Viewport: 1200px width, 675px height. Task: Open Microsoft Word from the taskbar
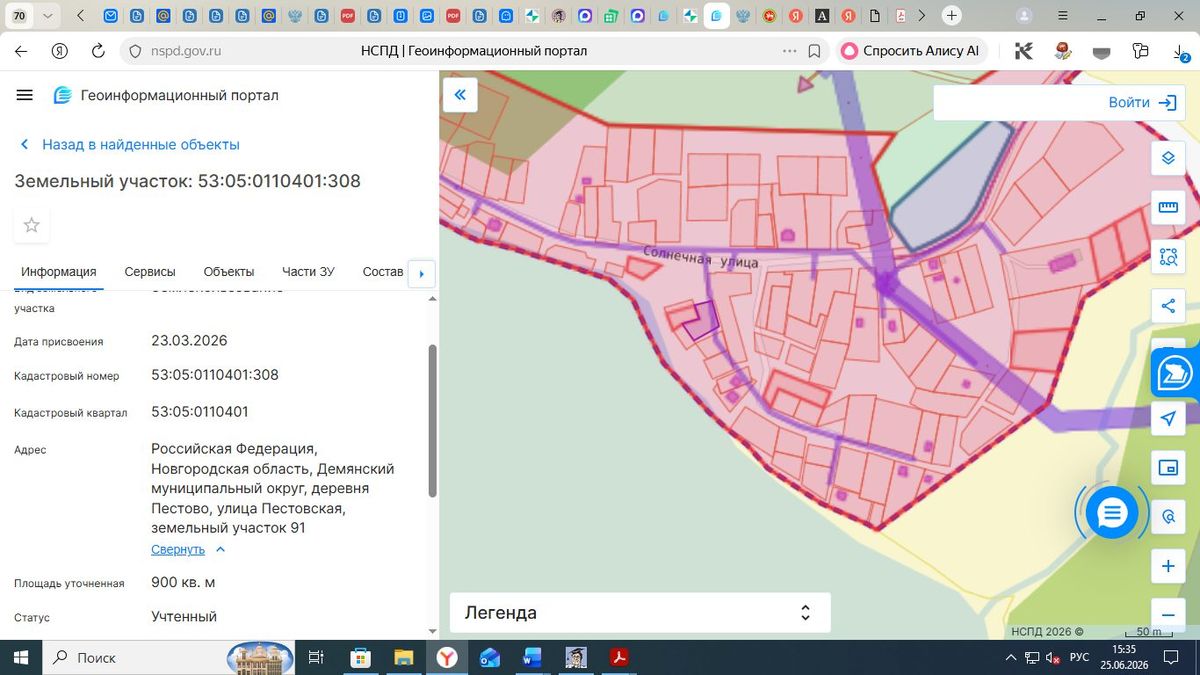click(531, 657)
